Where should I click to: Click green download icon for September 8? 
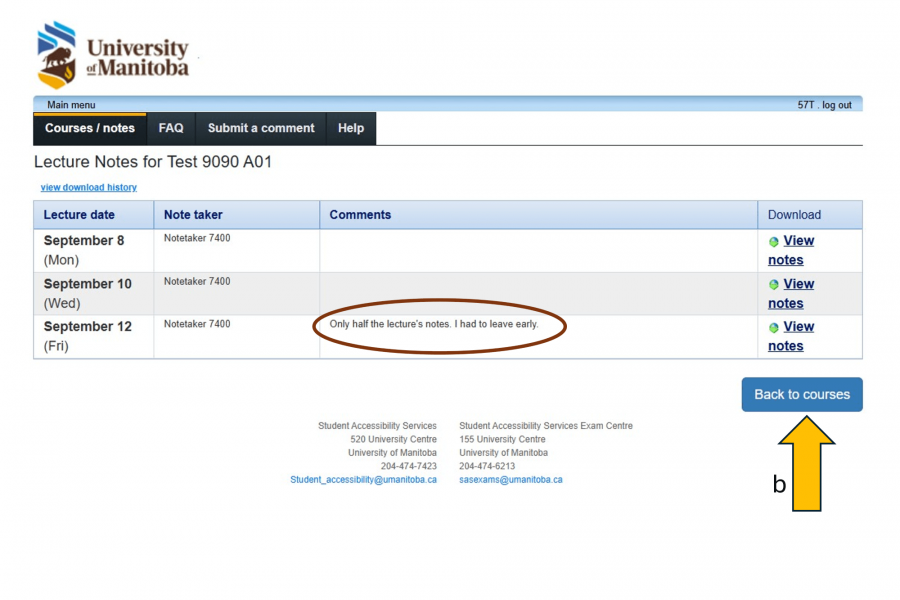click(773, 242)
